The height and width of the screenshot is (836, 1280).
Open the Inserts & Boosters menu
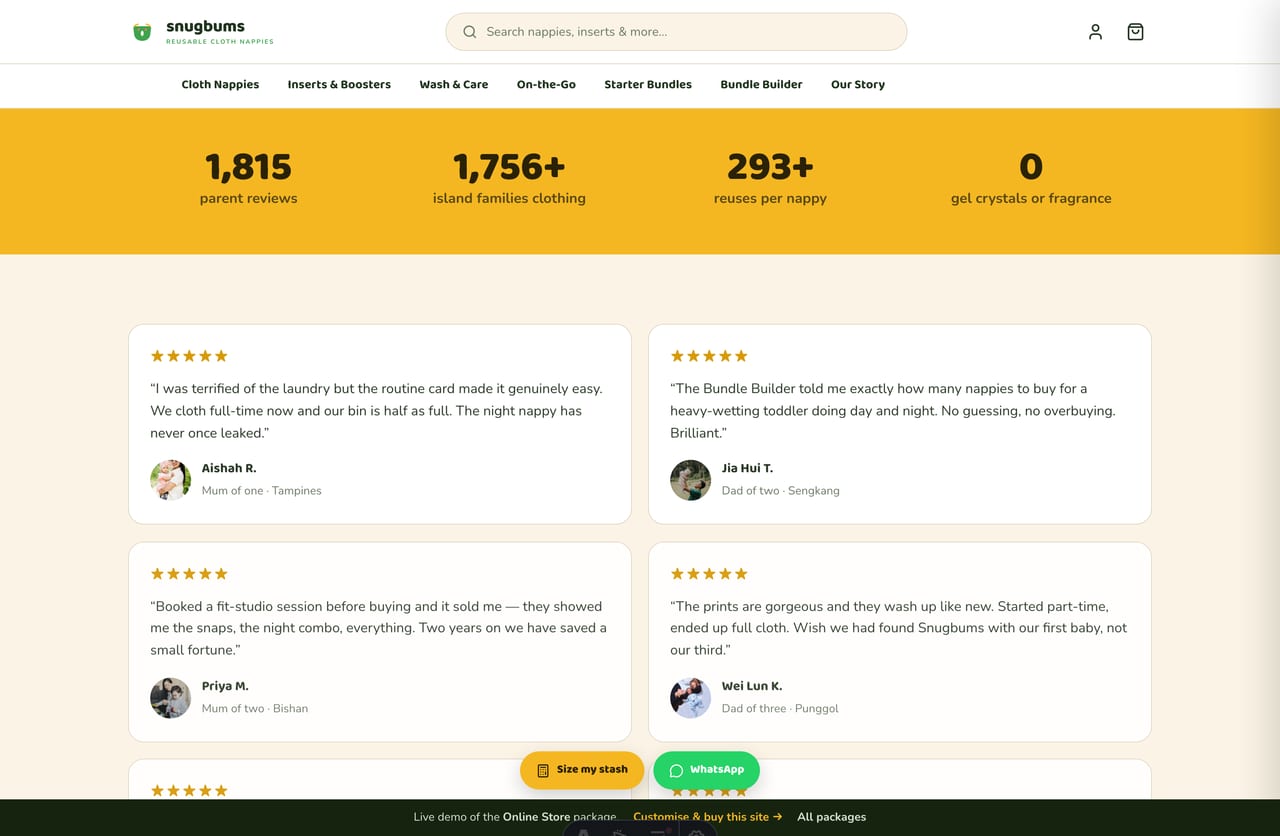[339, 85]
